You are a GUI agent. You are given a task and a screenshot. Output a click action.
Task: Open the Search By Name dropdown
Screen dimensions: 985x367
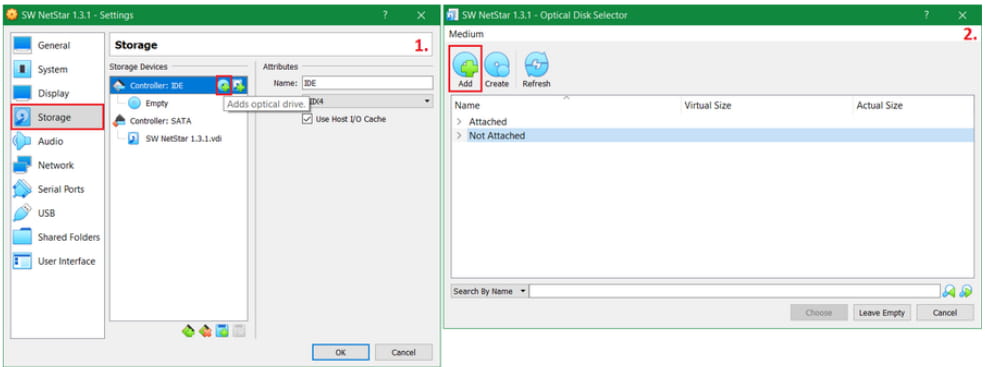click(489, 292)
